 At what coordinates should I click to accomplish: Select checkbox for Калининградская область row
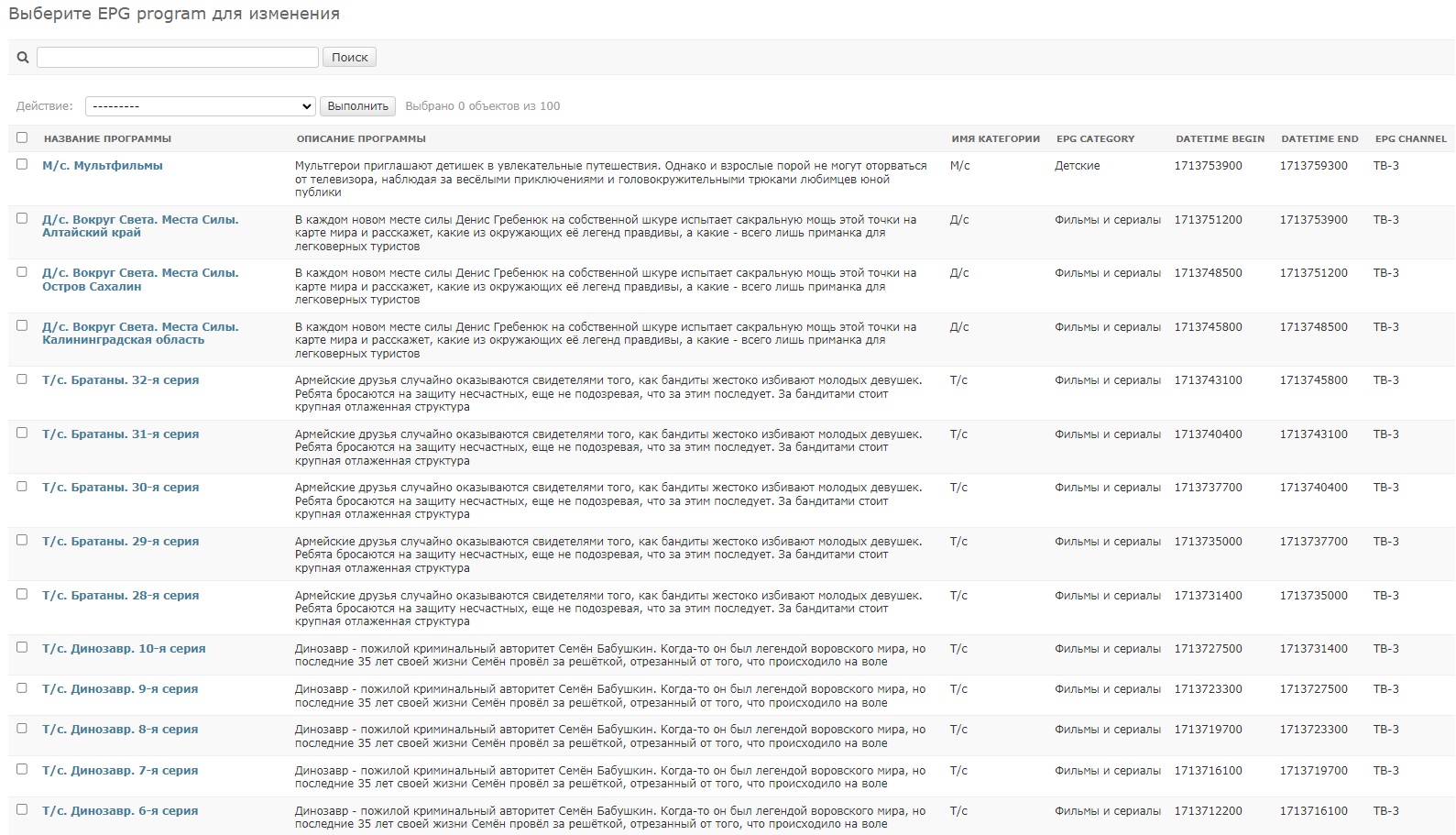22,325
